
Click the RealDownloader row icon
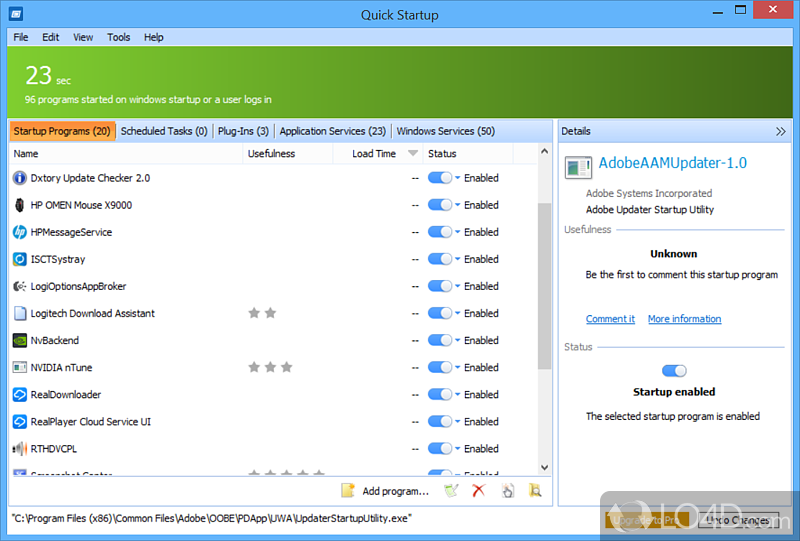click(x=19, y=395)
